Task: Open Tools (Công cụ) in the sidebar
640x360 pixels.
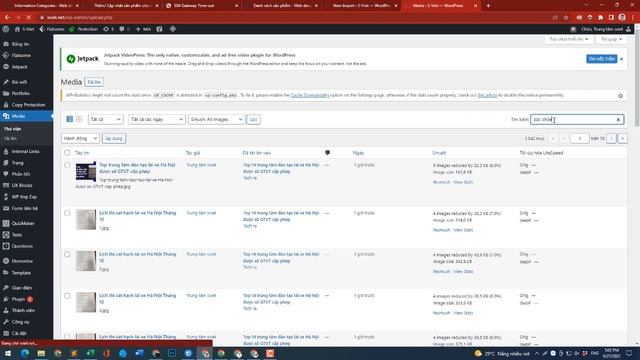Action: pyautogui.click(x=20, y=322)
